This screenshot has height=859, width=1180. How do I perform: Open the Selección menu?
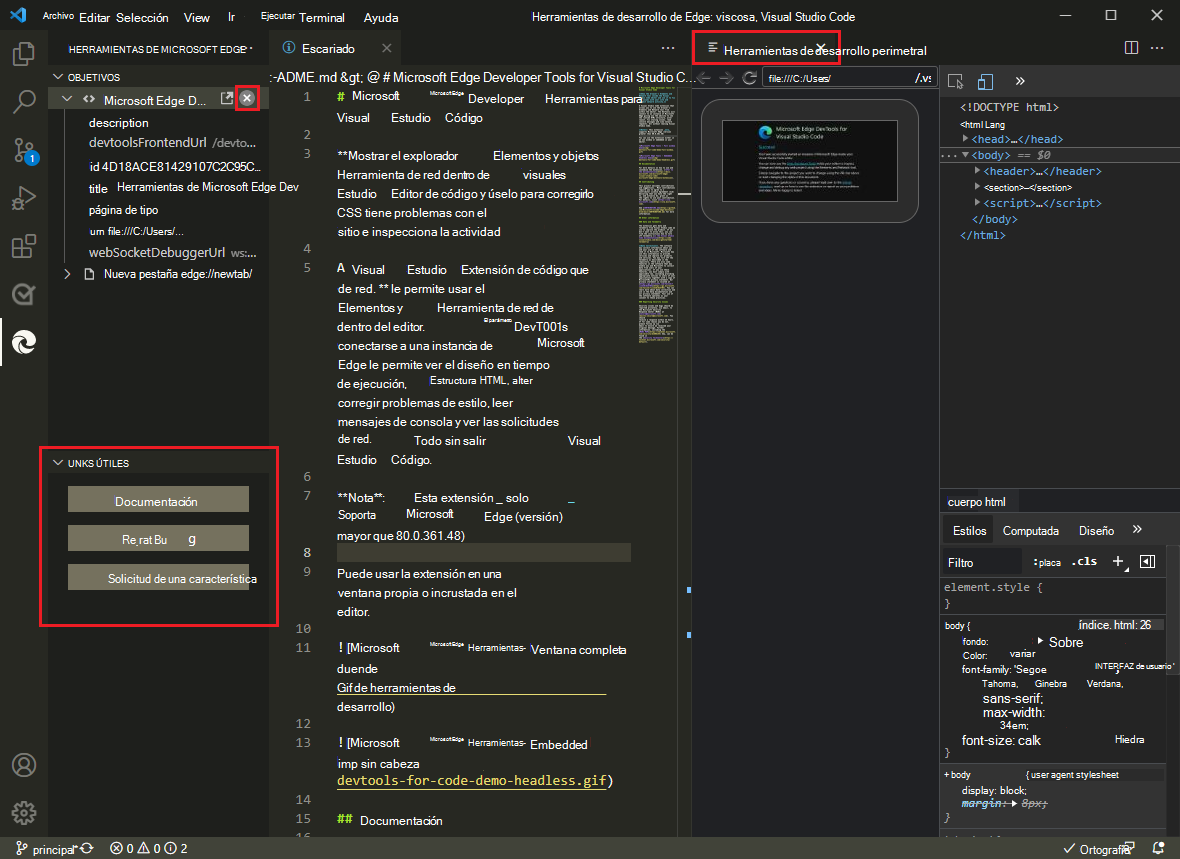[x=142, y=17]
